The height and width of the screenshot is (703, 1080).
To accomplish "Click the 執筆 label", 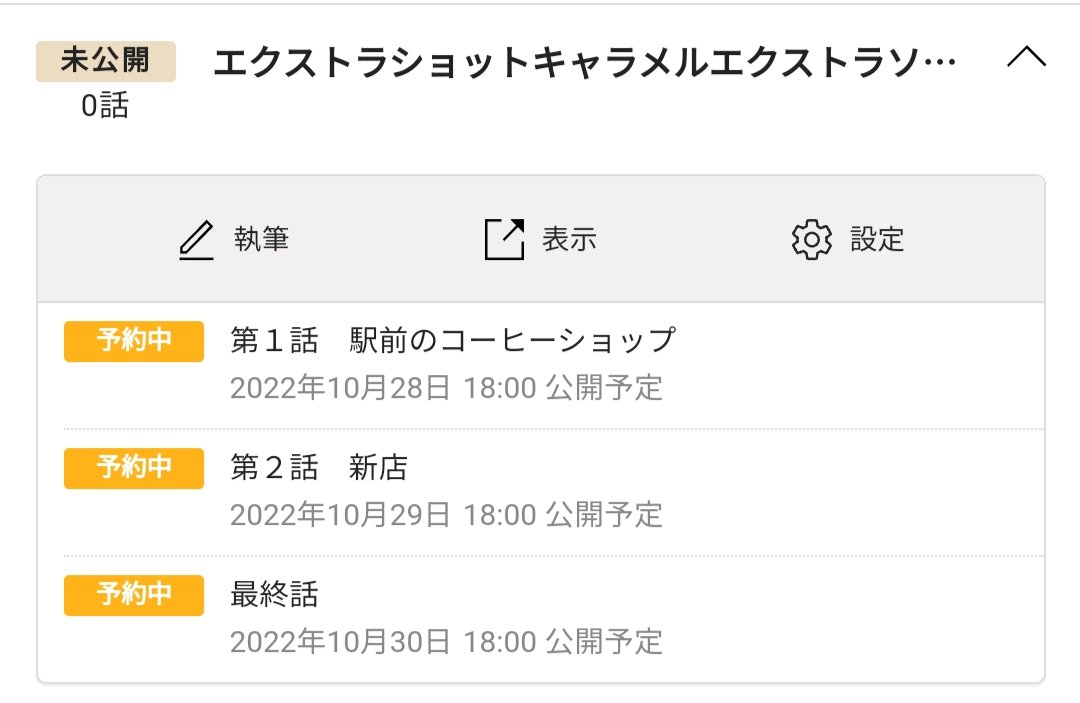I will coord(262,240).
